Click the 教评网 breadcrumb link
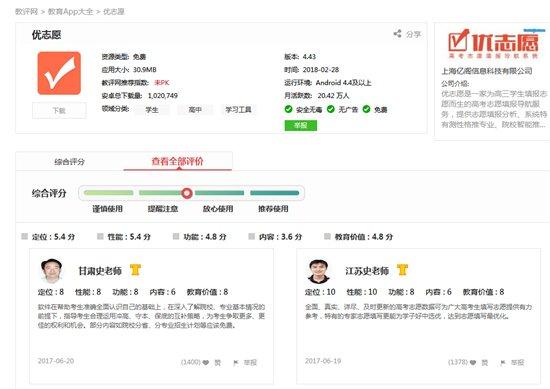Image resolution: width=550 pixels, height=389 pixels. click(x=26, y=12)
